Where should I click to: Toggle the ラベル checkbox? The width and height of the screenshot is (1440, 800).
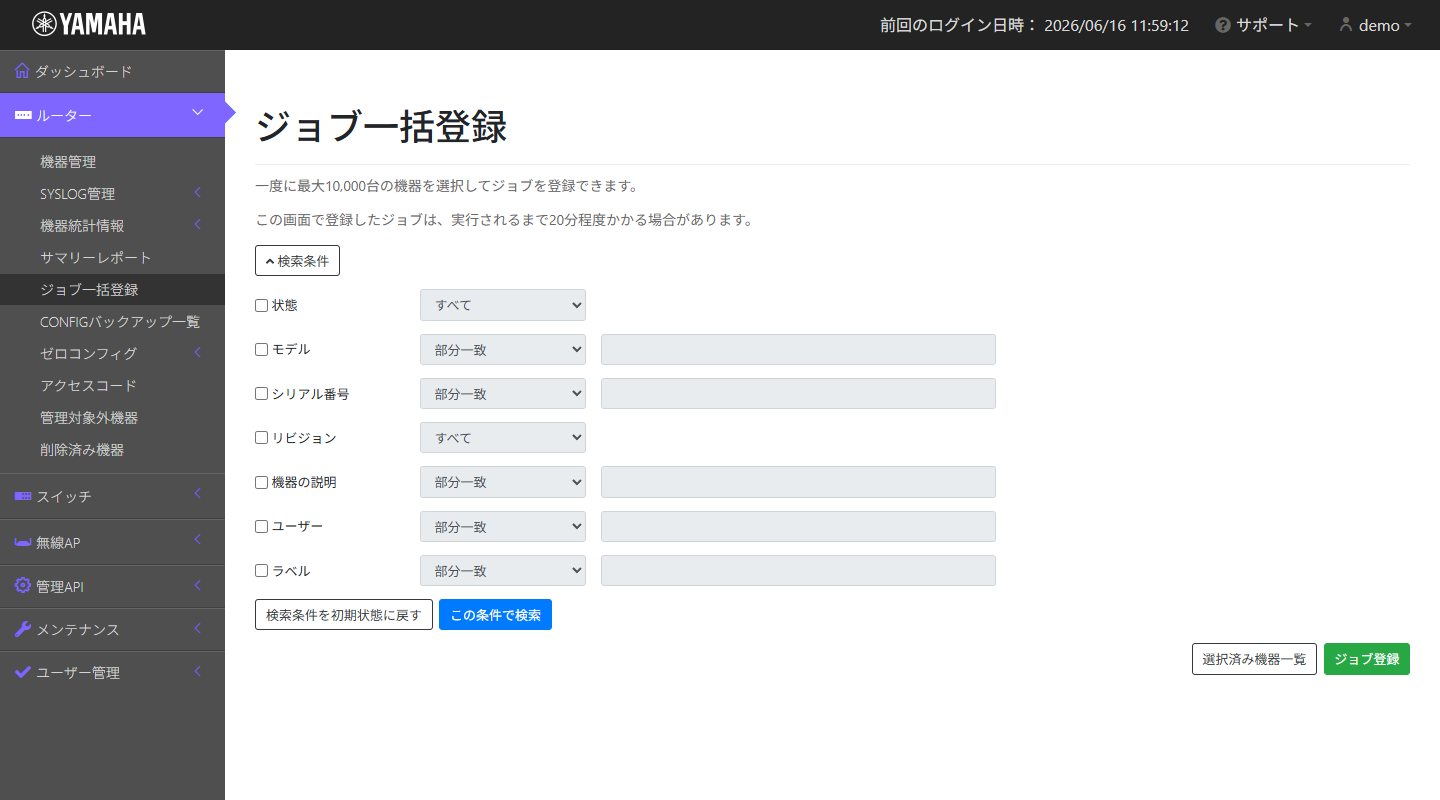tap(262, 570)
